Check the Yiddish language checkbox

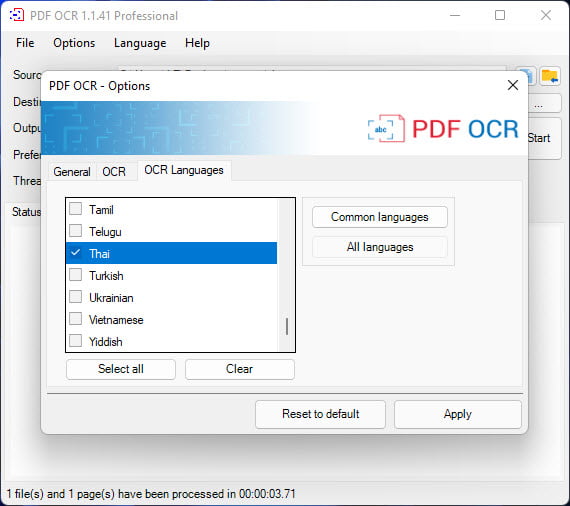pyautogui.click(x=76, y=341)
